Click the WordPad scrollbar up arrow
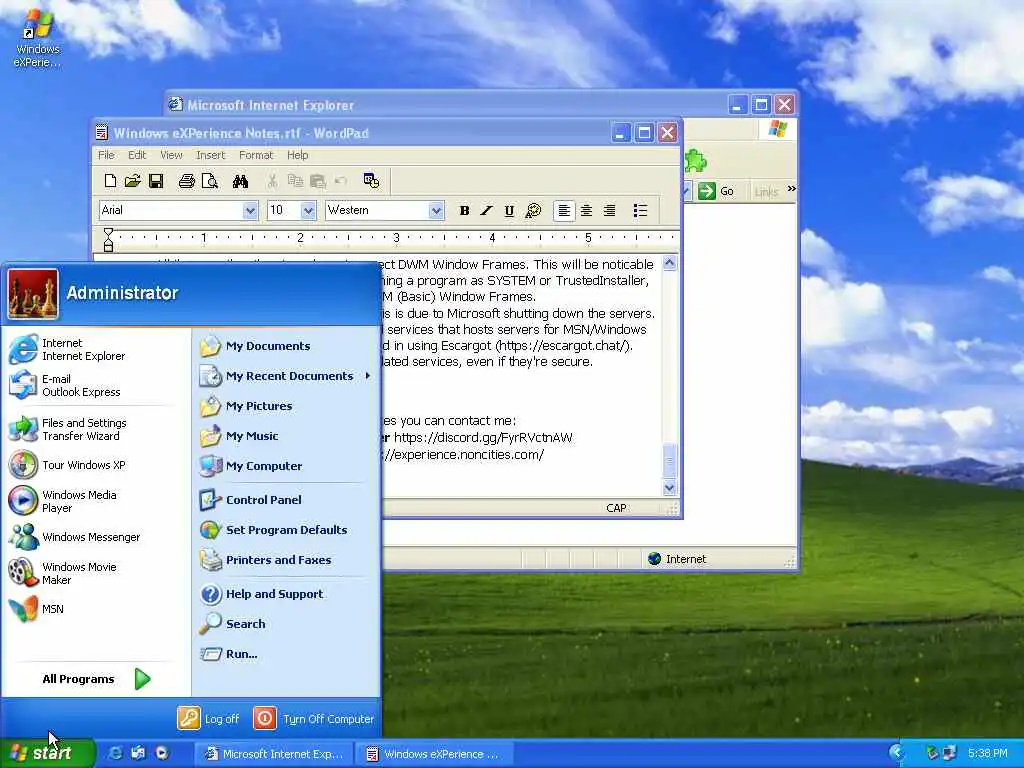This screenshot has height=768, width=1024. 669,263
